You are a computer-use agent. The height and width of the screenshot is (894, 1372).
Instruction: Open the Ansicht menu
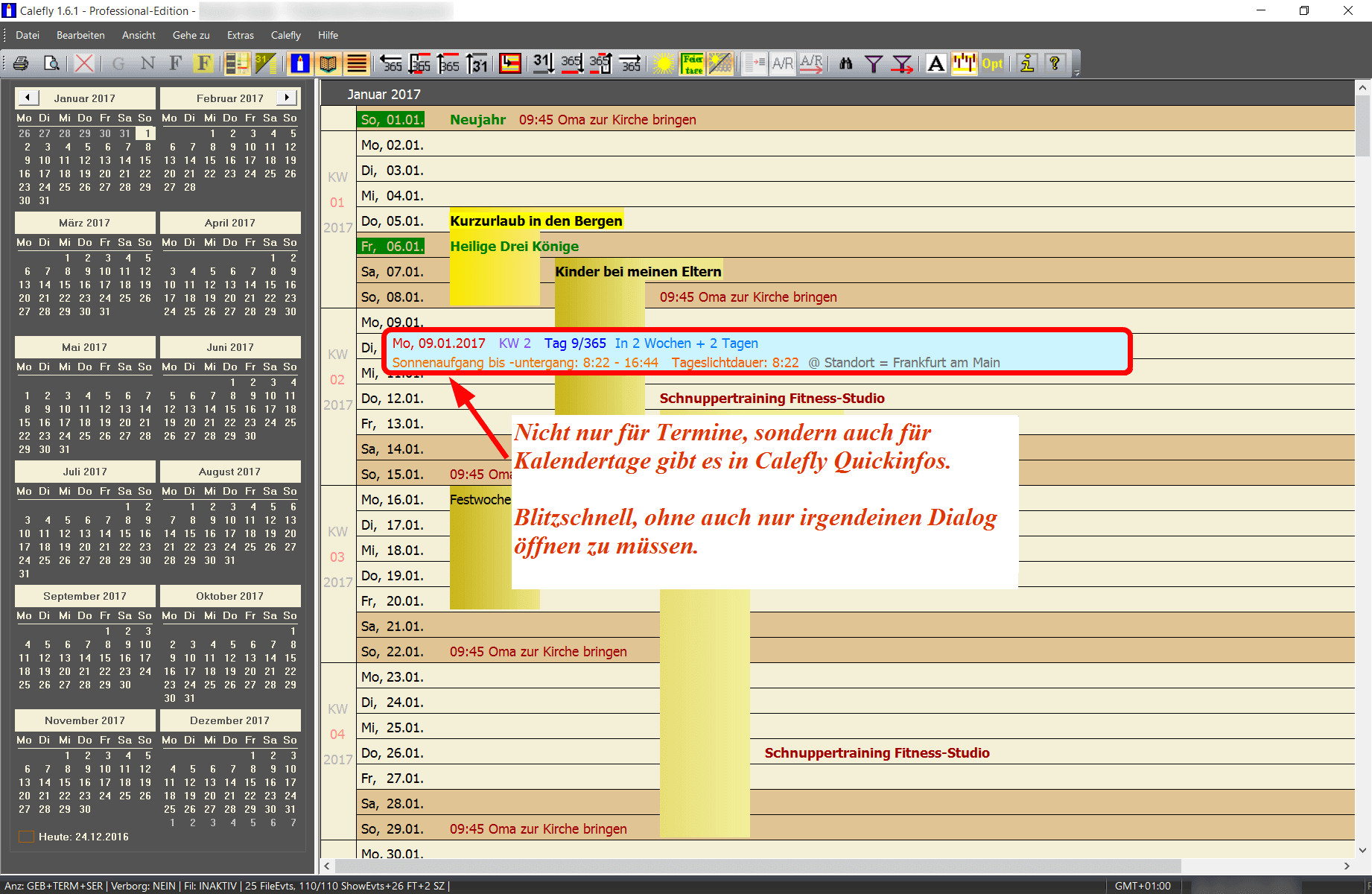coord(139,35)
